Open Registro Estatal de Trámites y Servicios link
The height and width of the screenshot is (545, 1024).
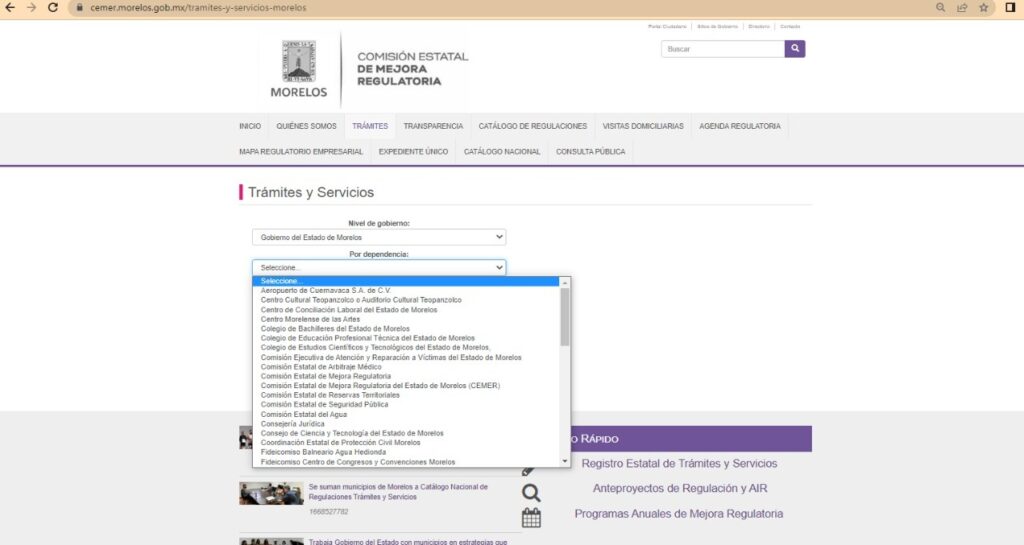click(679, 464)
